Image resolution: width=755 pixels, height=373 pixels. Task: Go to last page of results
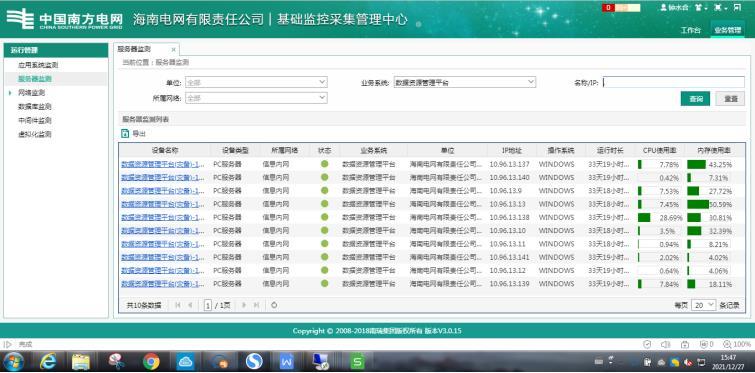point(256,305)
